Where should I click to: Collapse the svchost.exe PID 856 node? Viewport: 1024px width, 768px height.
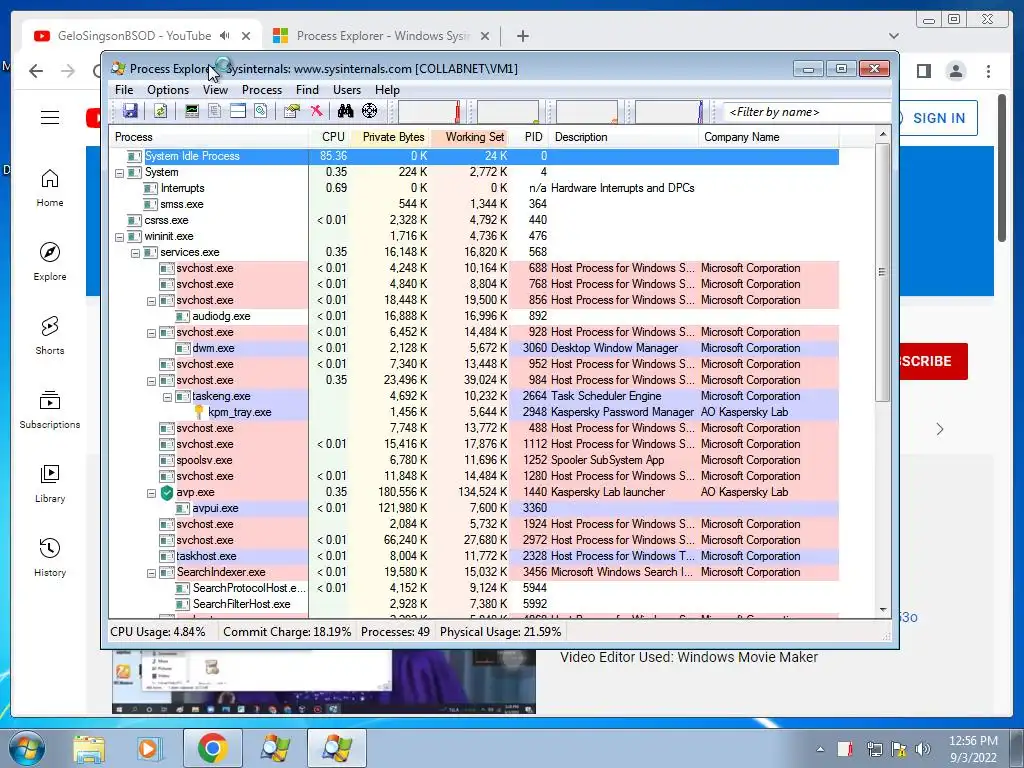coord(152,300)
